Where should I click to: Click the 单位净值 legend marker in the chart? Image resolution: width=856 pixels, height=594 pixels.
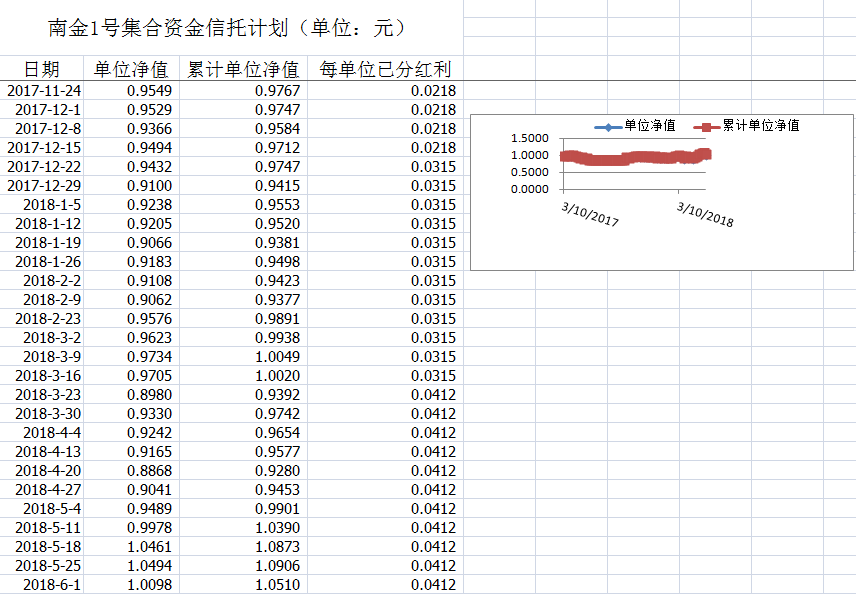608,126
